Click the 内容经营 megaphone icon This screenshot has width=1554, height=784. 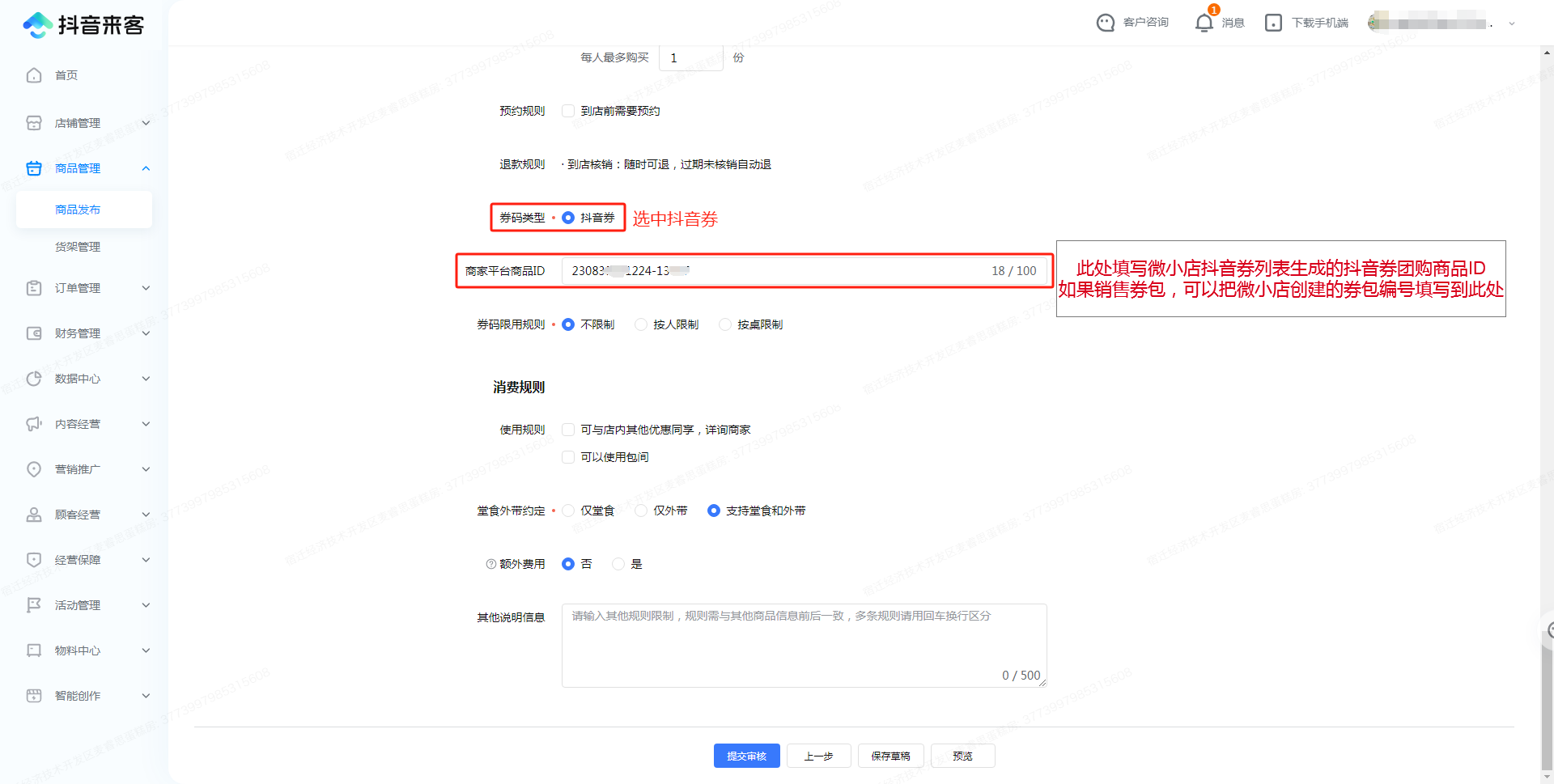tap(34, 424)
